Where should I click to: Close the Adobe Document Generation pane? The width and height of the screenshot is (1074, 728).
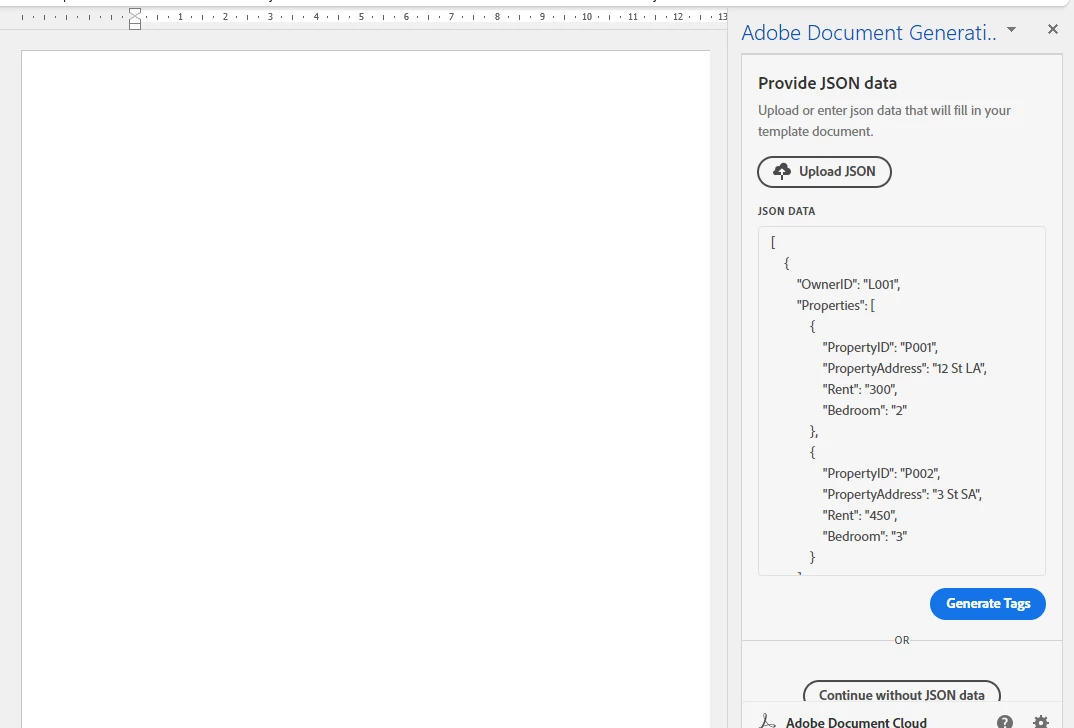click(x=1053, y=29)
